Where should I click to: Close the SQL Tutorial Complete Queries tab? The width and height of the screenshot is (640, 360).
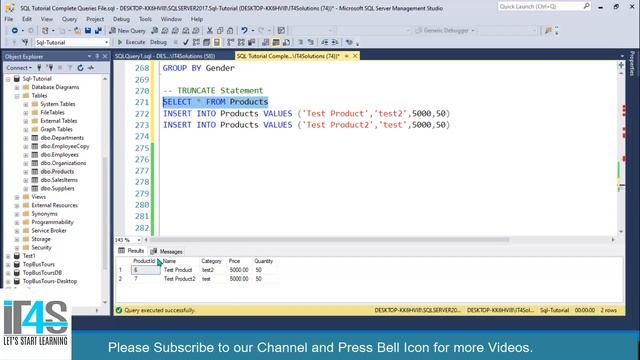(x=355, y=56)
